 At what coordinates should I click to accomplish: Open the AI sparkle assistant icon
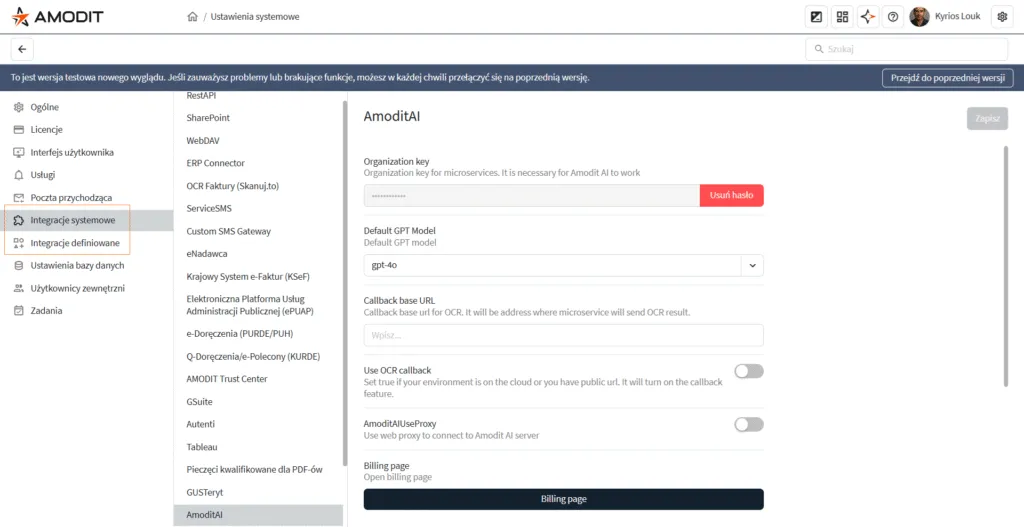click(x=867, y=17)
